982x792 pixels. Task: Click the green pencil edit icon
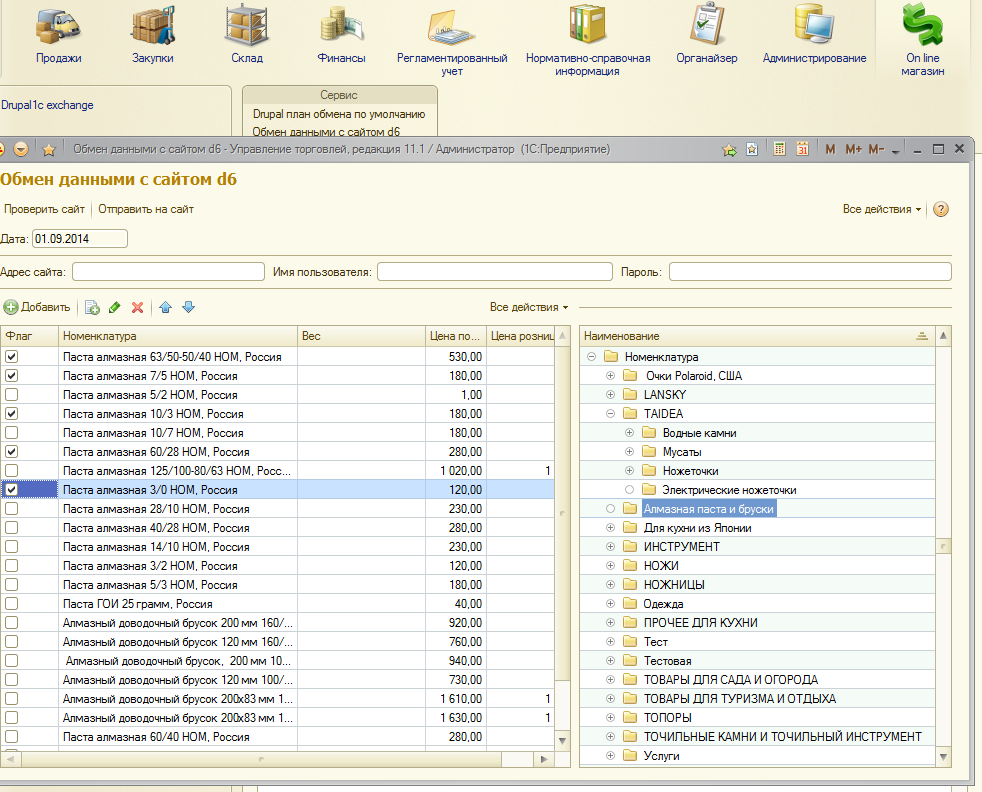pyautogui.click(x=115, y=307)
